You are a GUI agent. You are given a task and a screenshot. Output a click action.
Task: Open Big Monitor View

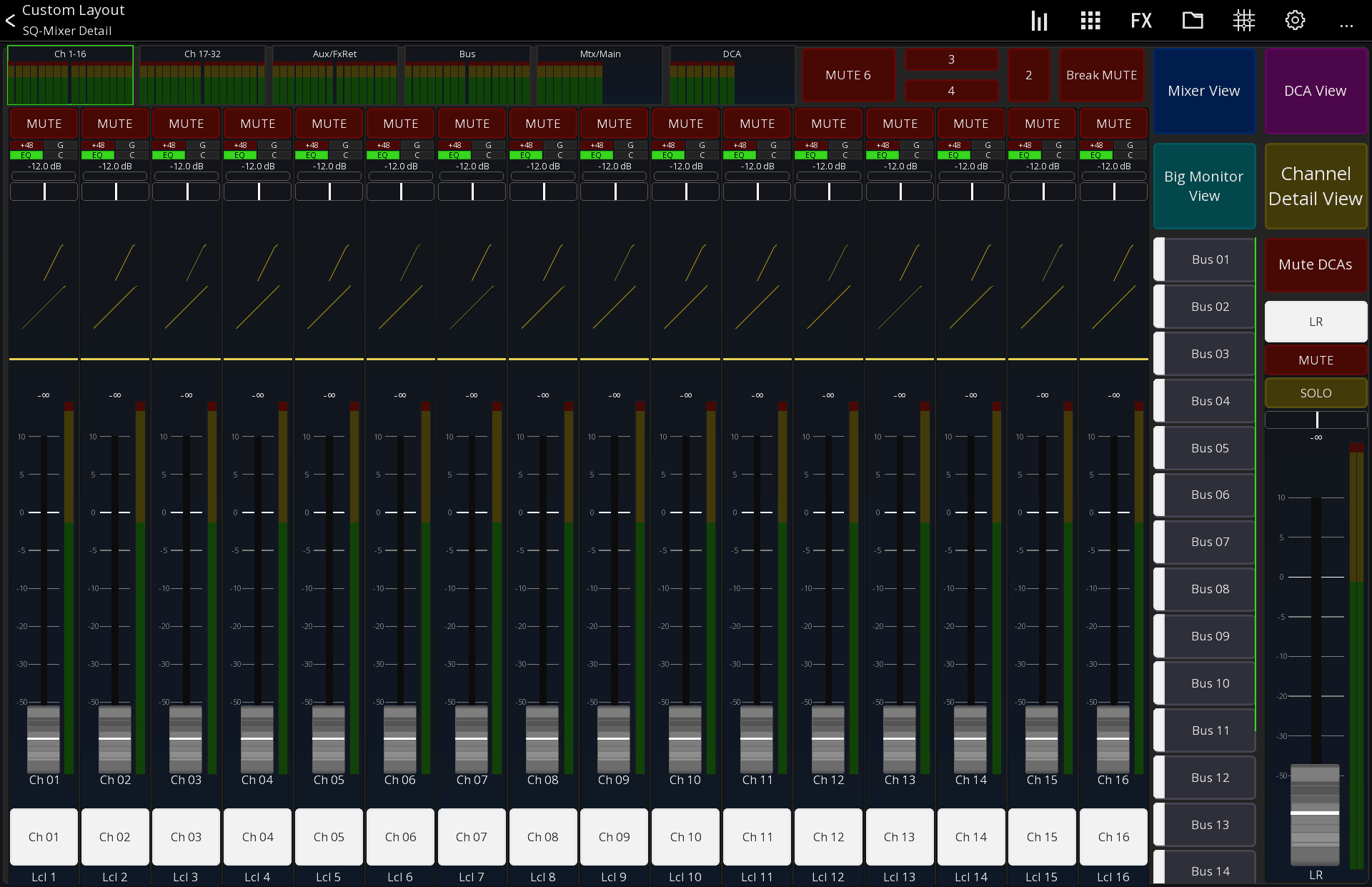click(1204, 186)
